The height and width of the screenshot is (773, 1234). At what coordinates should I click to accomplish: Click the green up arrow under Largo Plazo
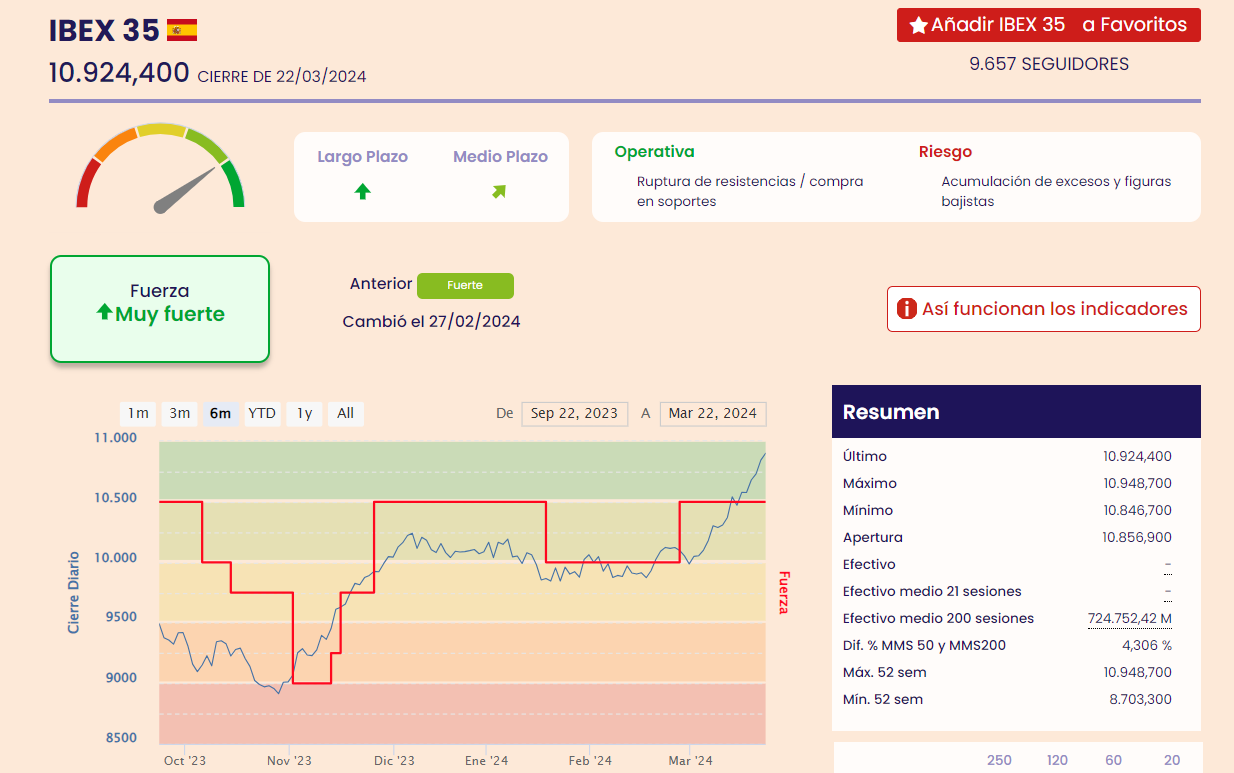[x=363, y=191]
